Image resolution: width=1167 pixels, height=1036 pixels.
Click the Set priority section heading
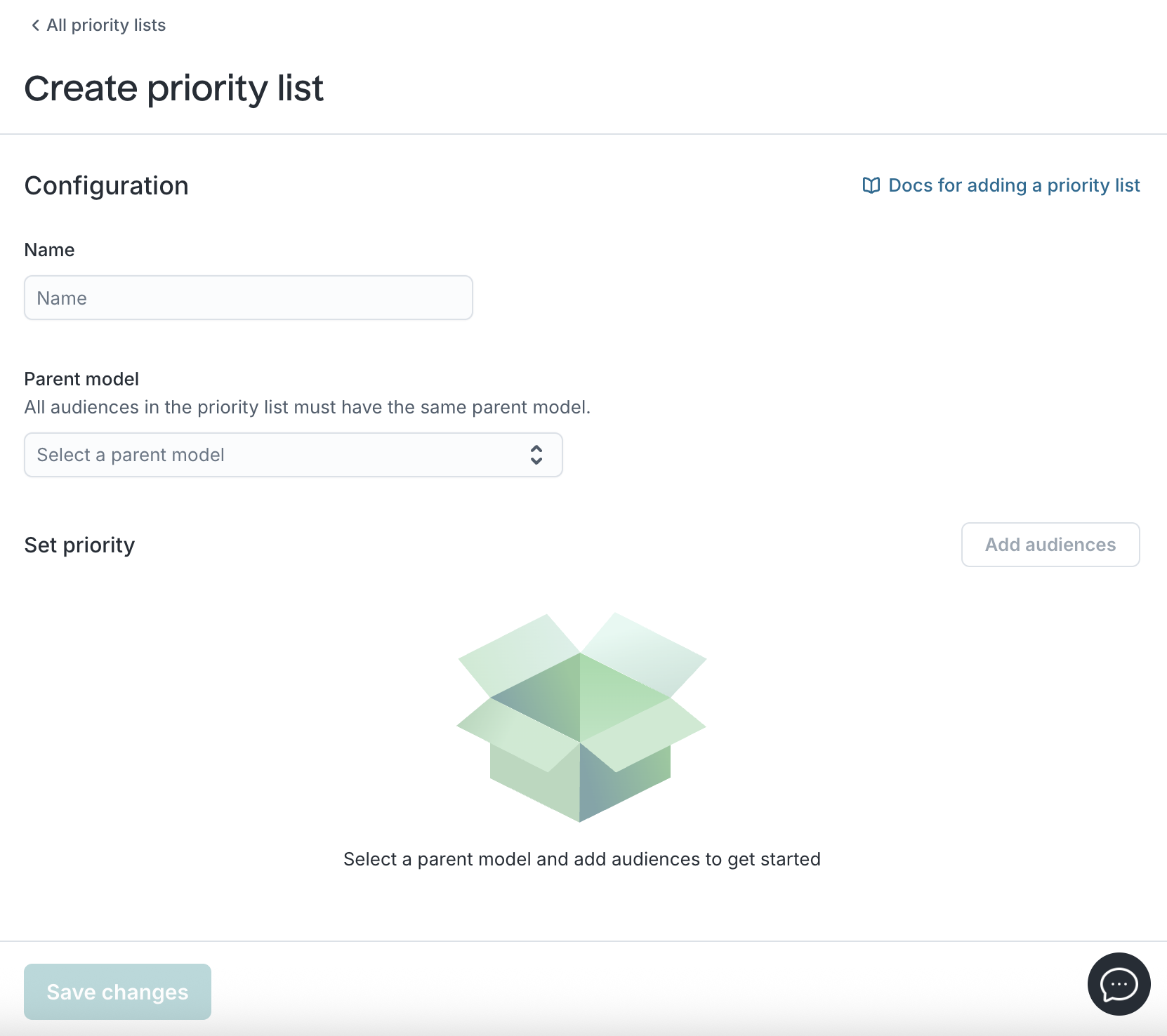click(x=79, y=545)
